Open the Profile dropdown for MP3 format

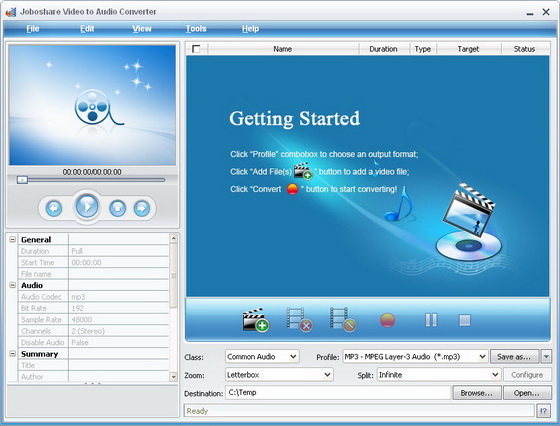[x=415, y=356]
